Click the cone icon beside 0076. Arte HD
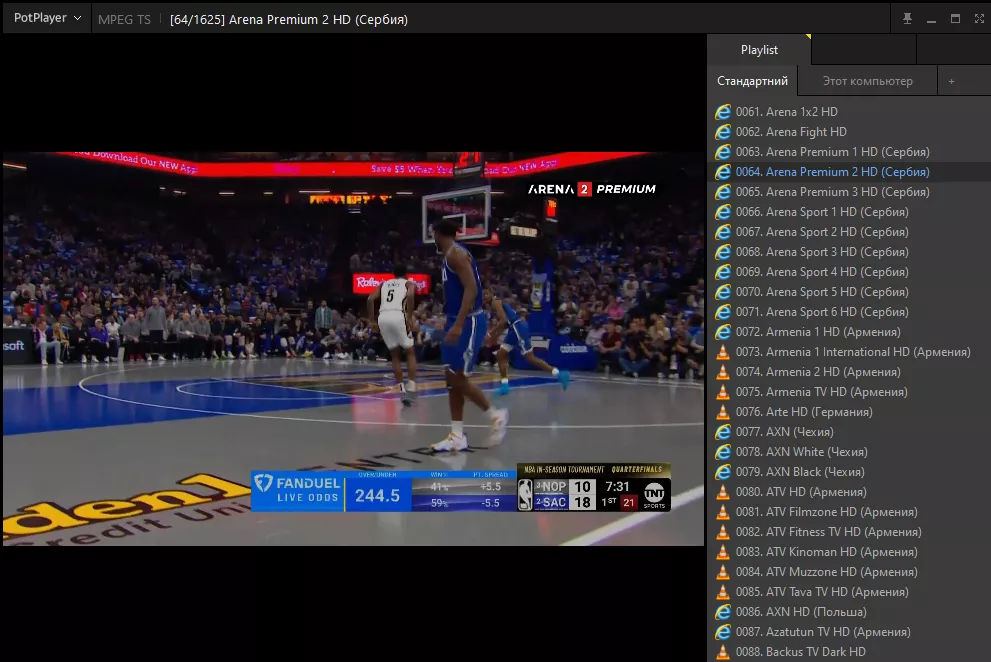The width and height of the screenshot is (991, 662). pos(722,412)
